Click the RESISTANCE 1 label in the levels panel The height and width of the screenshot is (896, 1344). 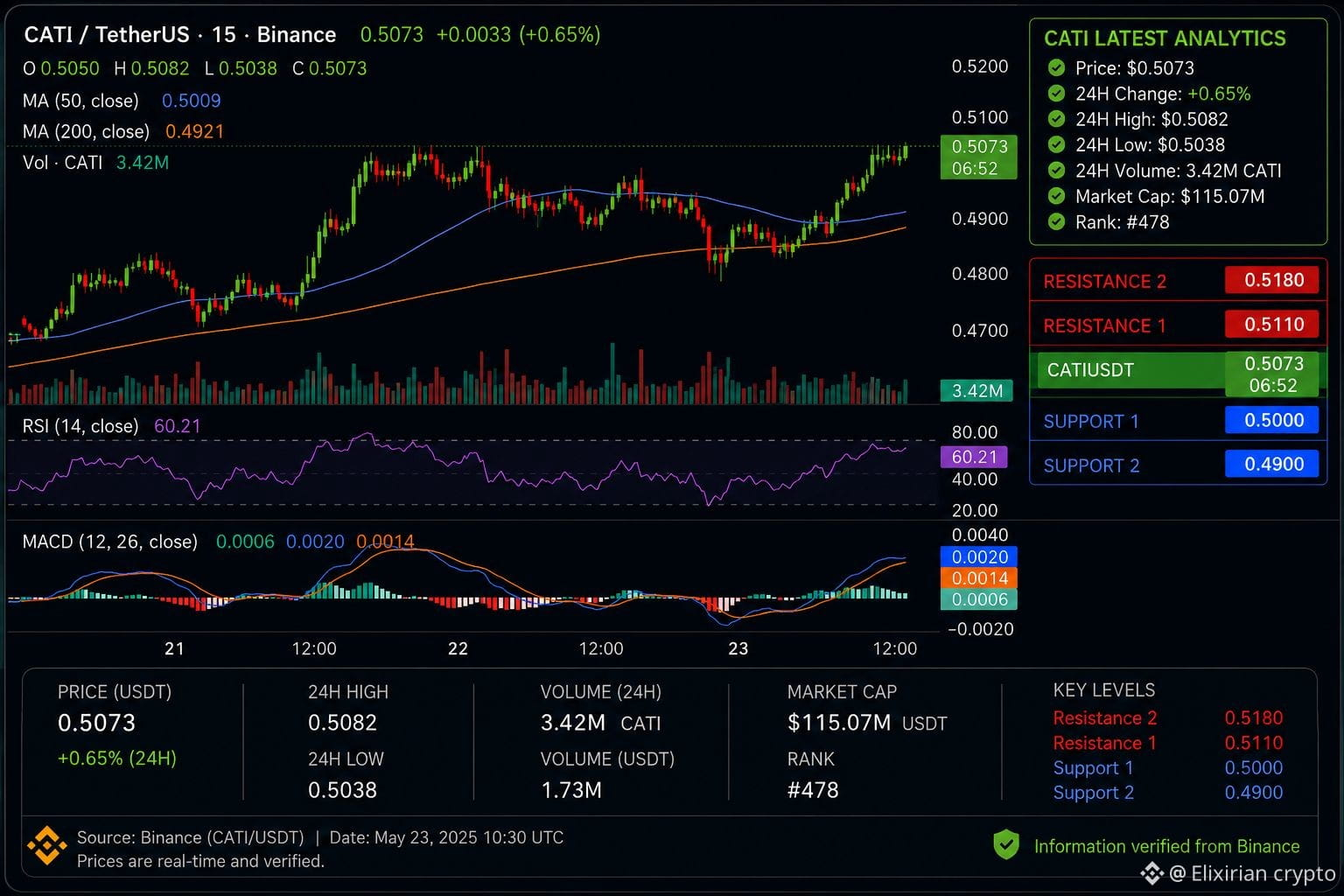[x=1104, y=325]
